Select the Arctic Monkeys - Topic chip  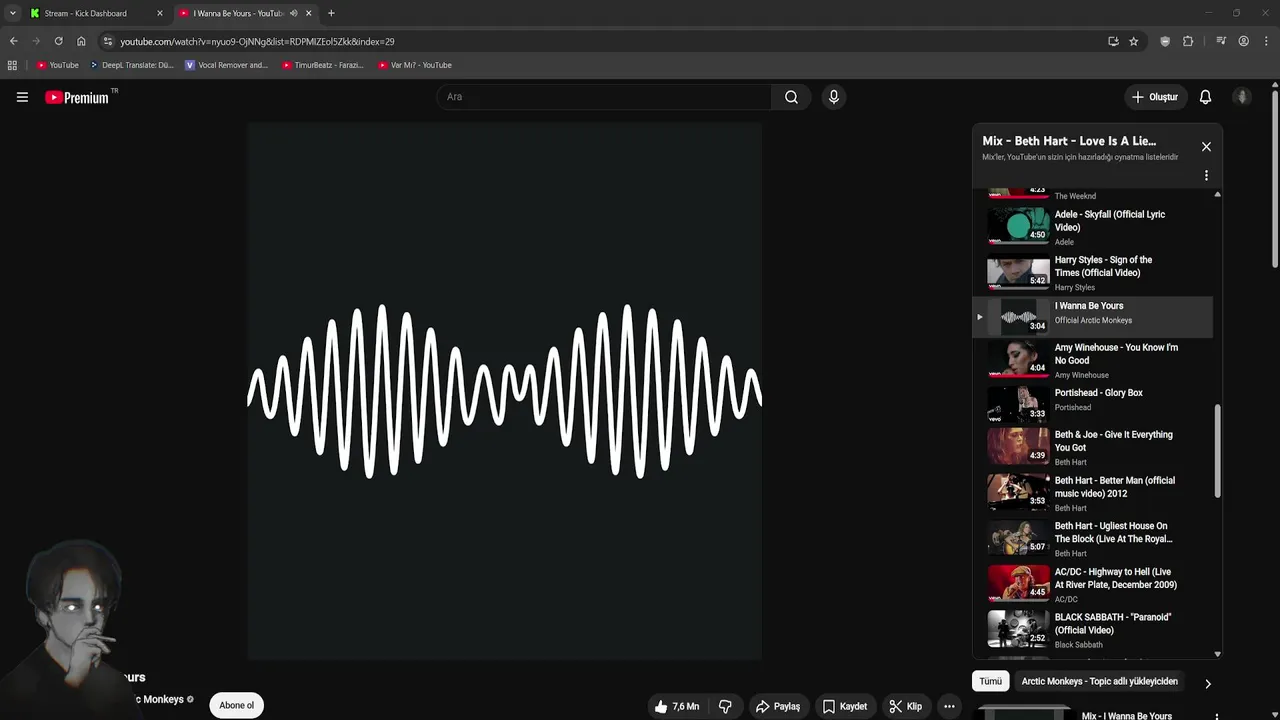[1099, 681]
